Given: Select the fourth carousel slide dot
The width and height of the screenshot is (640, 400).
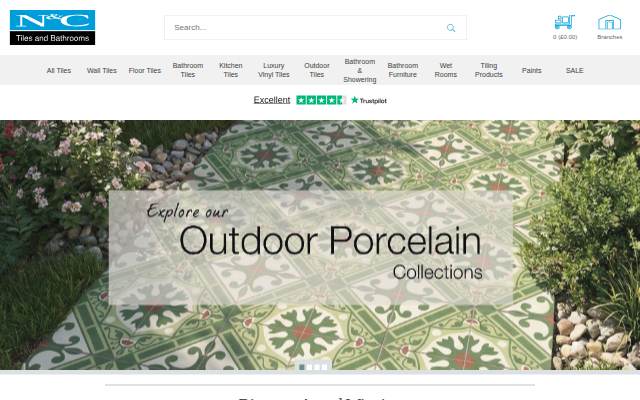Looking at the screenshot, I should point(324,367).
